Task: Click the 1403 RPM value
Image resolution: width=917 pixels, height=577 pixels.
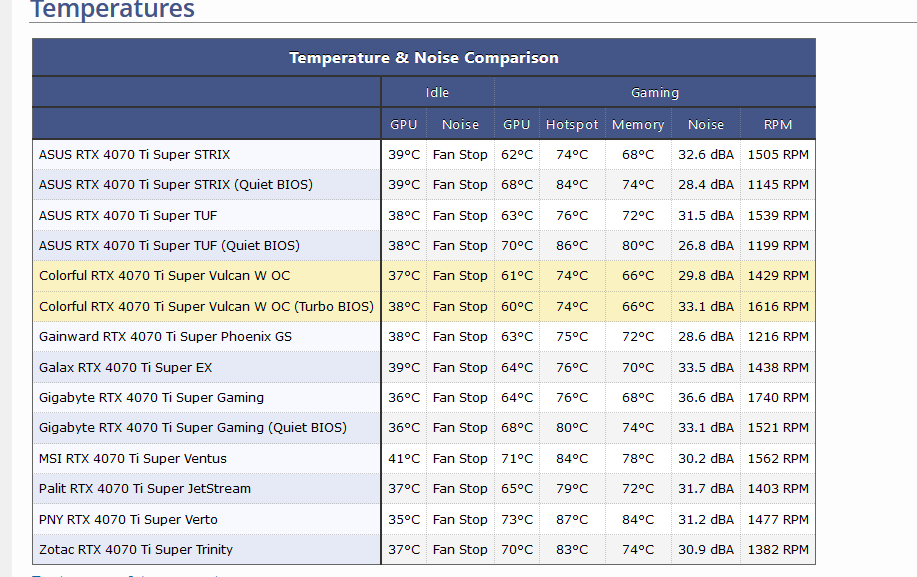Action: tap(778, 489)
